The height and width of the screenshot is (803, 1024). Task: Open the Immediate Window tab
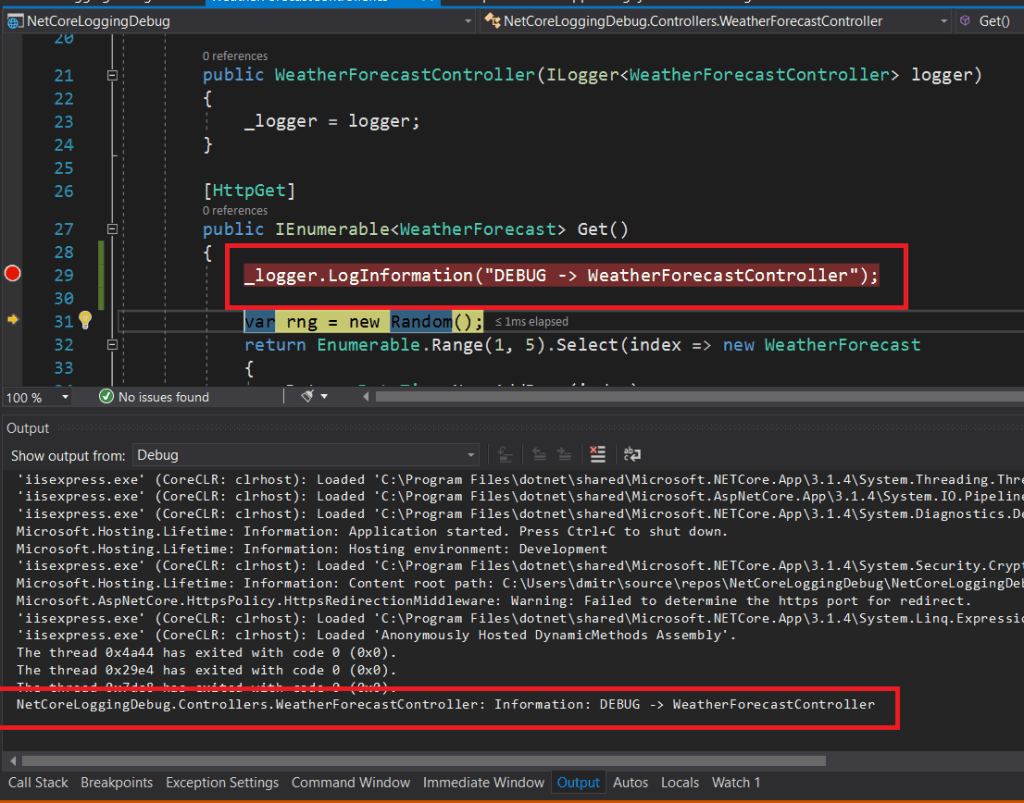pos(483,782)
